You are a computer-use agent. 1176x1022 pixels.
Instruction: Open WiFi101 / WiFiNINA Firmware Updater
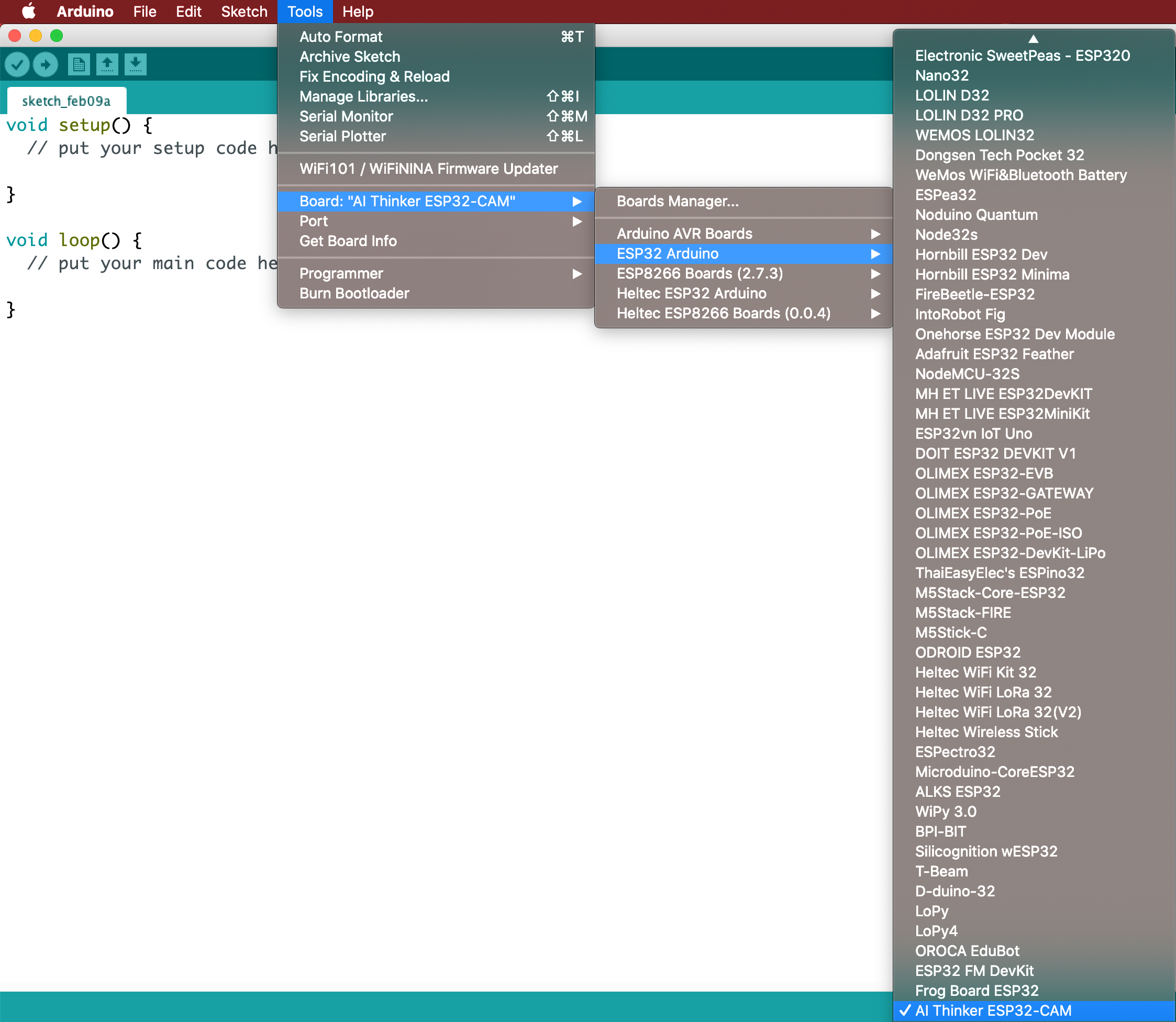[436, 169]
